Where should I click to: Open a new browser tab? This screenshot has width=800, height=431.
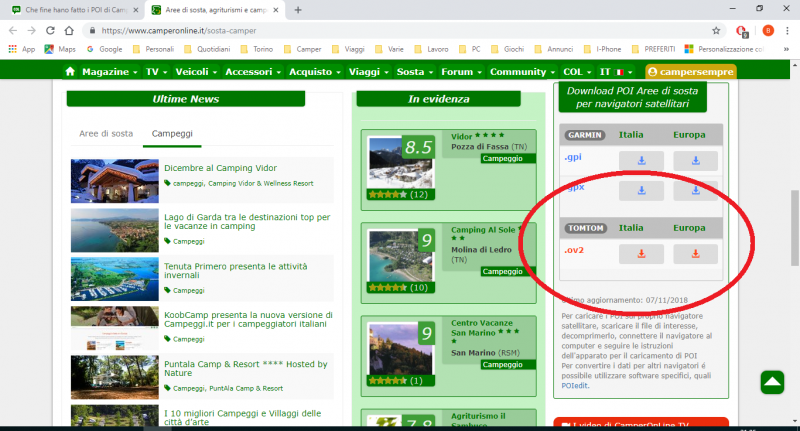298,9
